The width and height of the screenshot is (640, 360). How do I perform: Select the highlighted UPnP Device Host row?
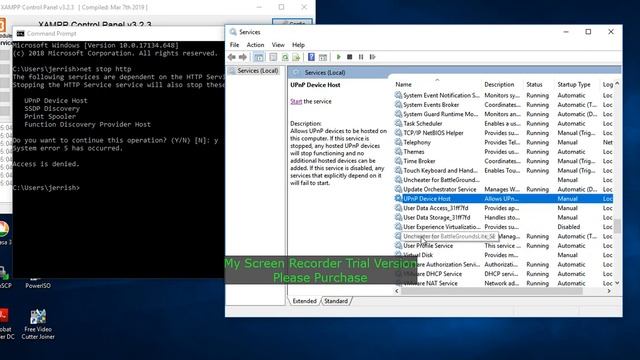(503, 199)
